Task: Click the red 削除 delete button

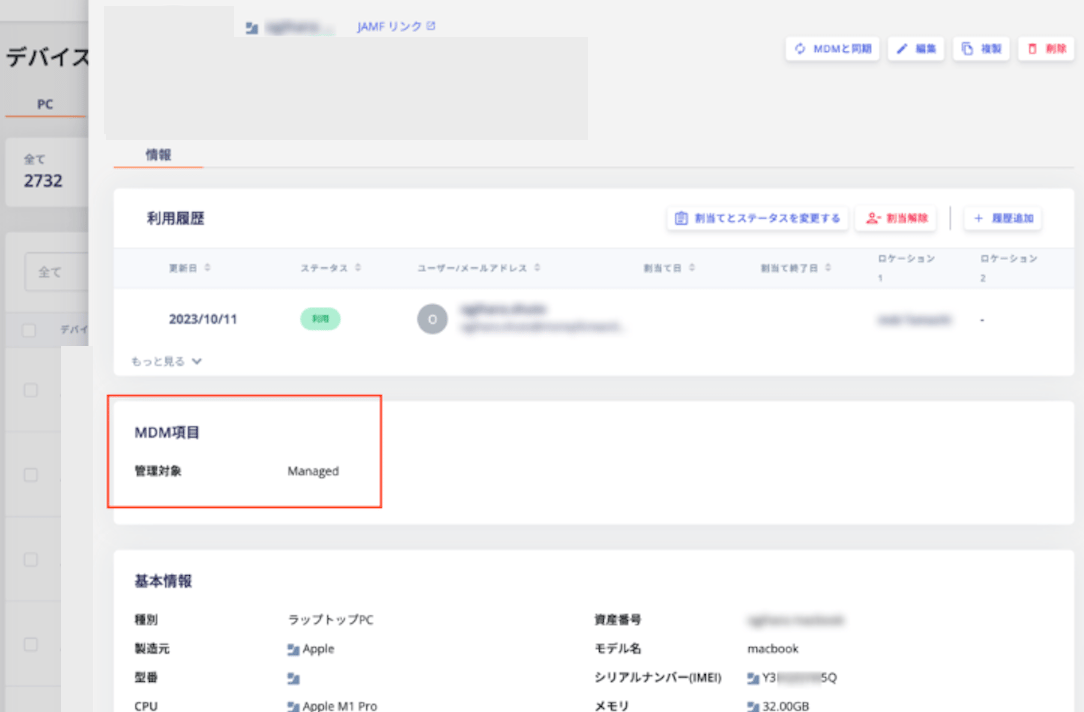Action: click(x=1046, y=48)
